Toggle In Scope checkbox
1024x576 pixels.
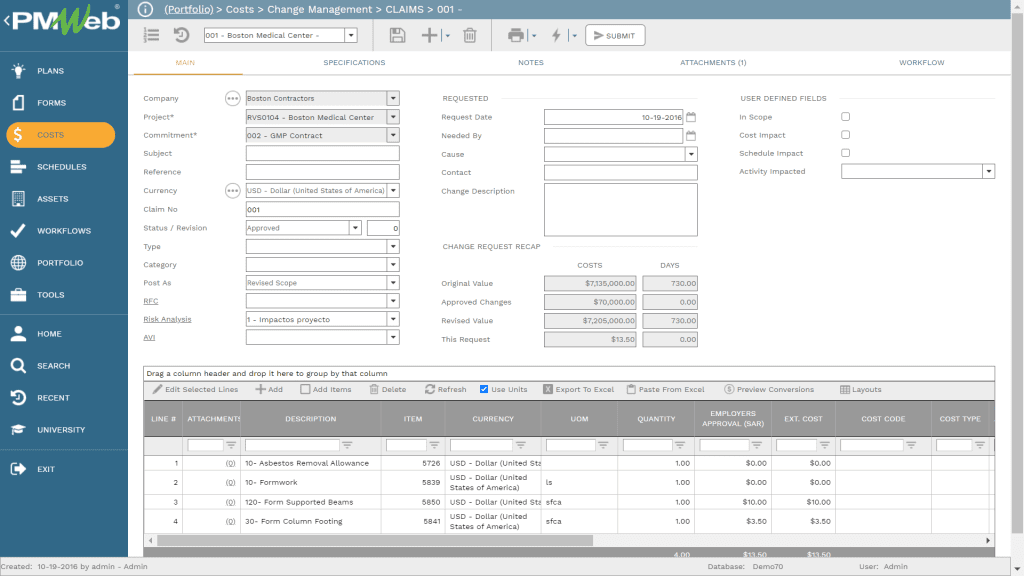(x=846, y=116)
